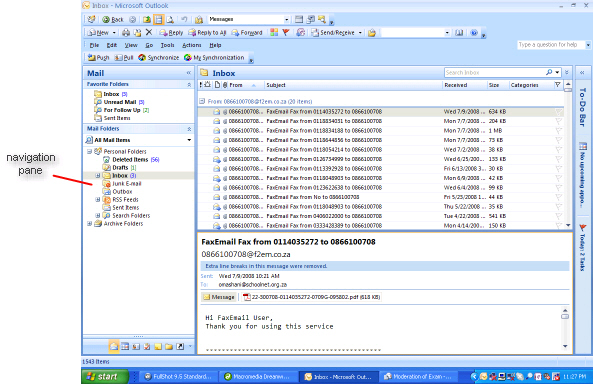Open the Go menu
This screenshot has width=593, height=384.
click(149, 45)
